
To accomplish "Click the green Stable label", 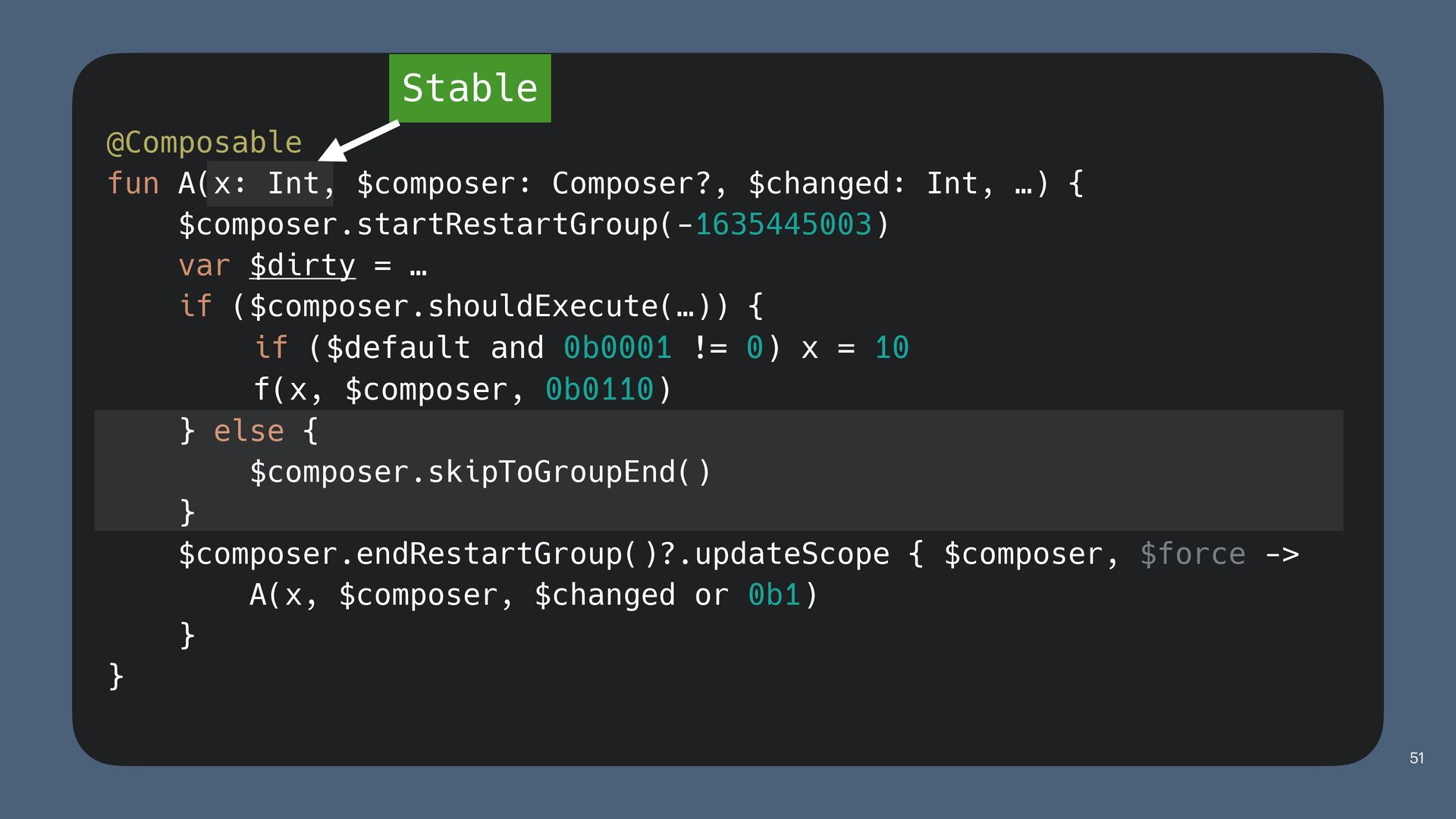I will 469,88.
